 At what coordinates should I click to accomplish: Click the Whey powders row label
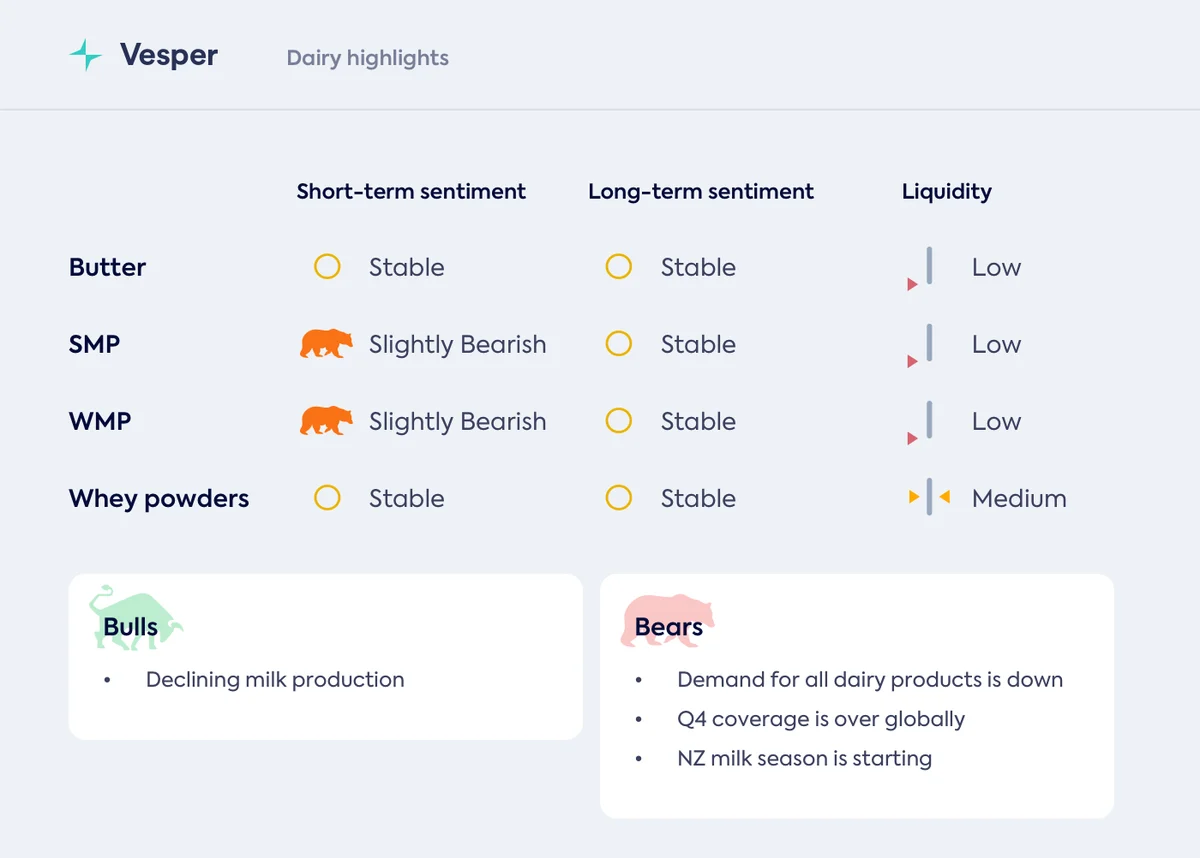tap(159, 499)
